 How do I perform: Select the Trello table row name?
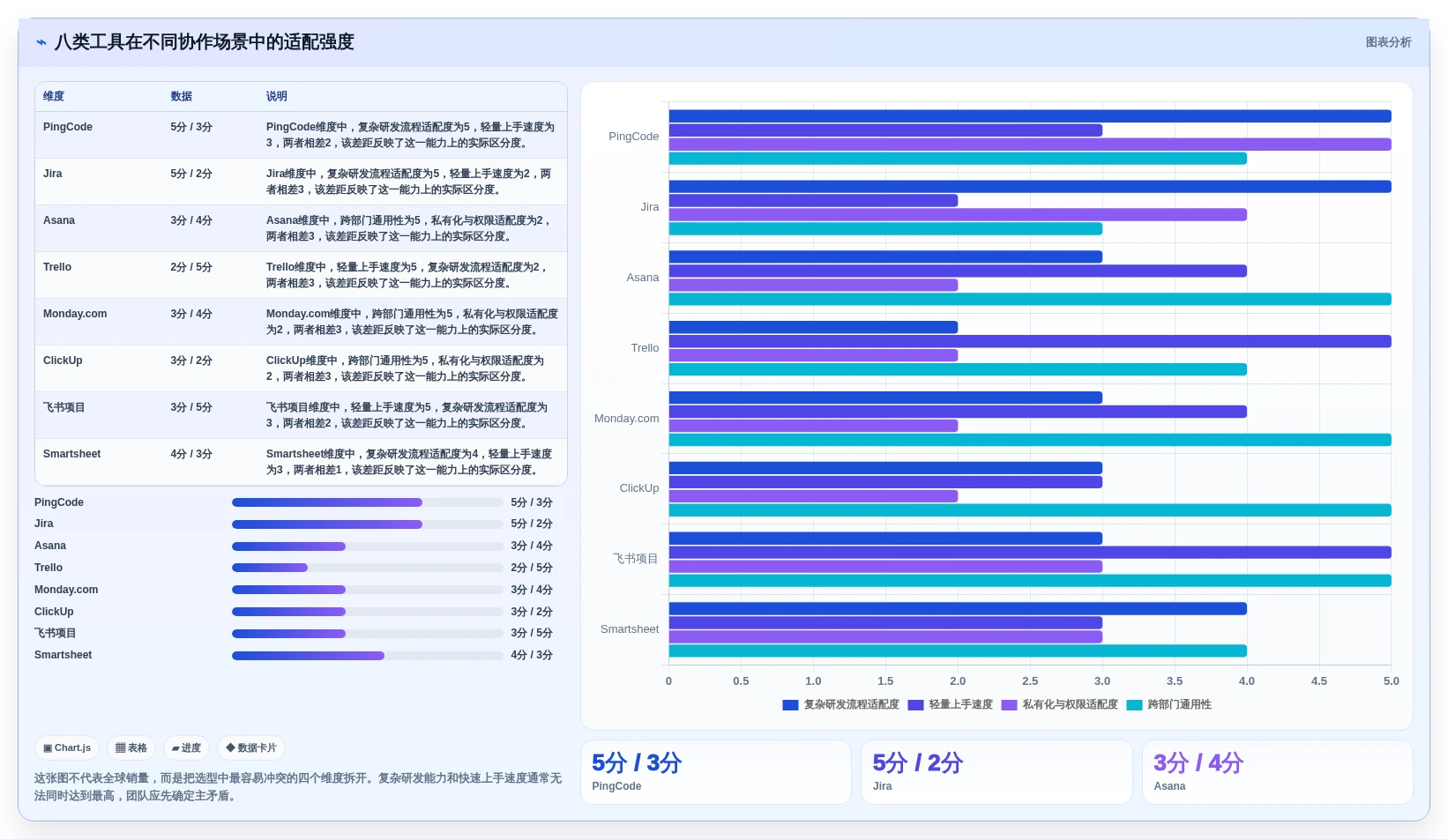point(57,267)
